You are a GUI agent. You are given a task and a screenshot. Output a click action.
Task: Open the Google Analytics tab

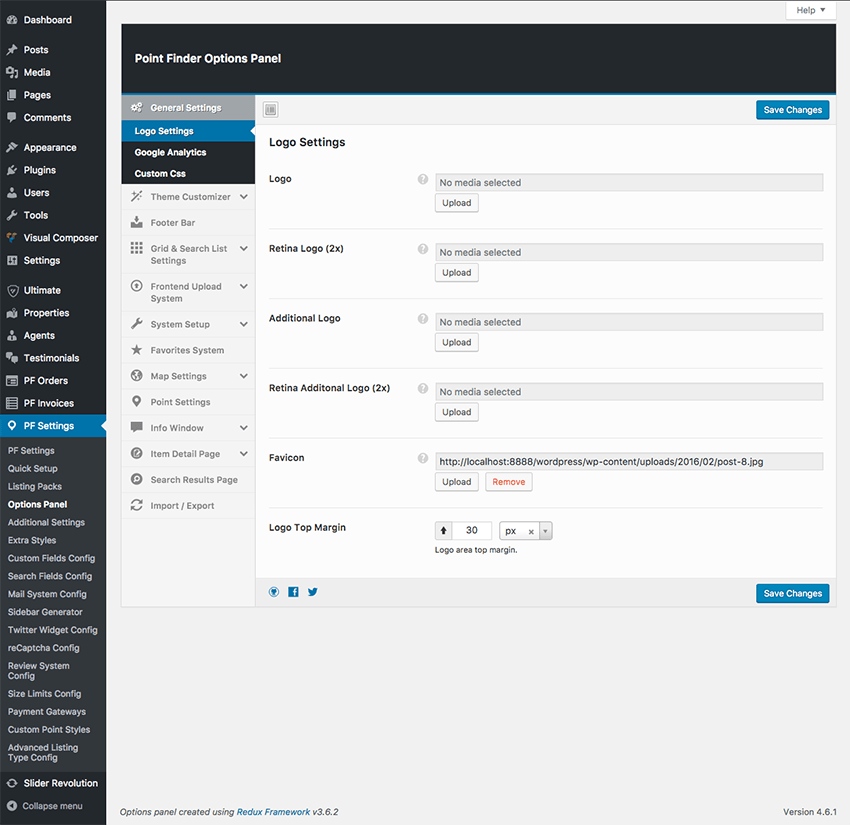click(188, 152)
